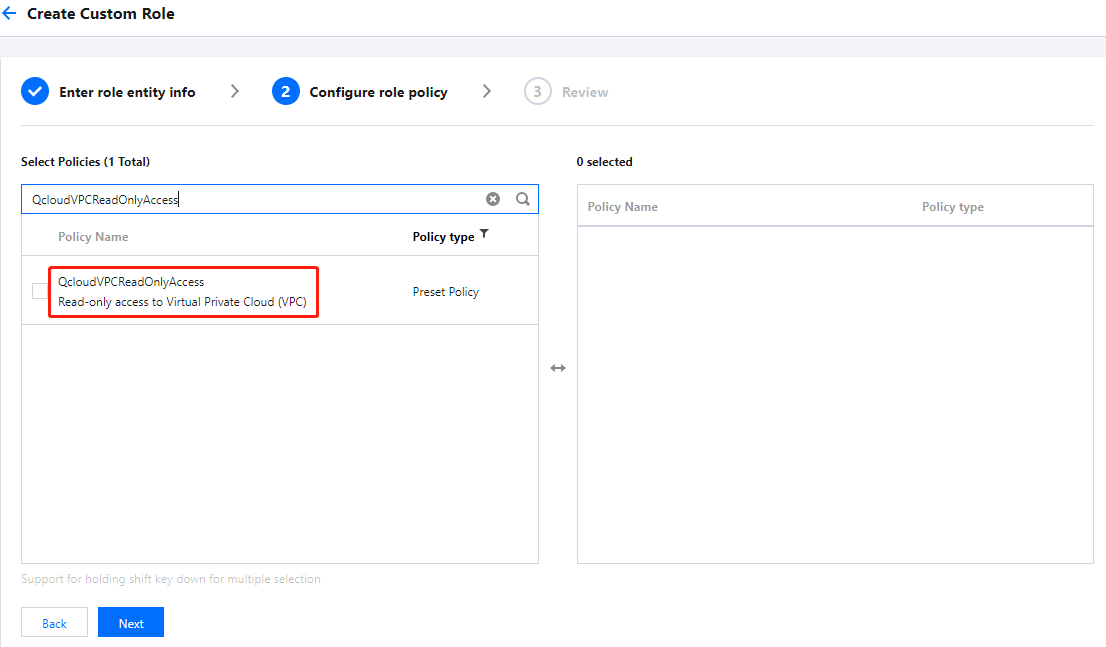Jump to the Review step label

tap(585, 92)
